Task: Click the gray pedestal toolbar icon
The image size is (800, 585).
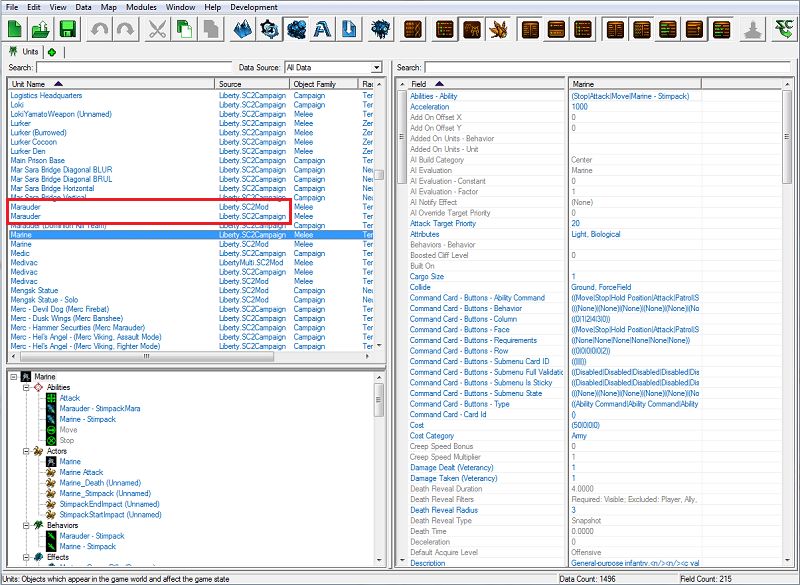Action: click(753, 29)
